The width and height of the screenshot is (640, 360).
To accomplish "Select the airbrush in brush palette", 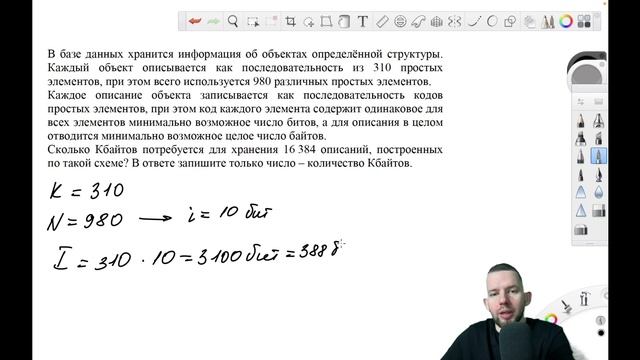I will coord(598,121).
